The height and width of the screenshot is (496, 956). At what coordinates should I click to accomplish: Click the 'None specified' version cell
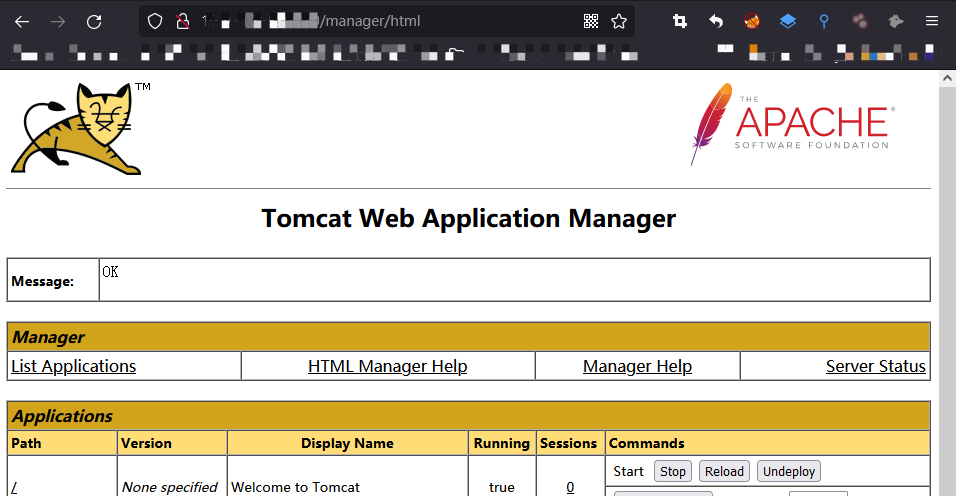170,487
